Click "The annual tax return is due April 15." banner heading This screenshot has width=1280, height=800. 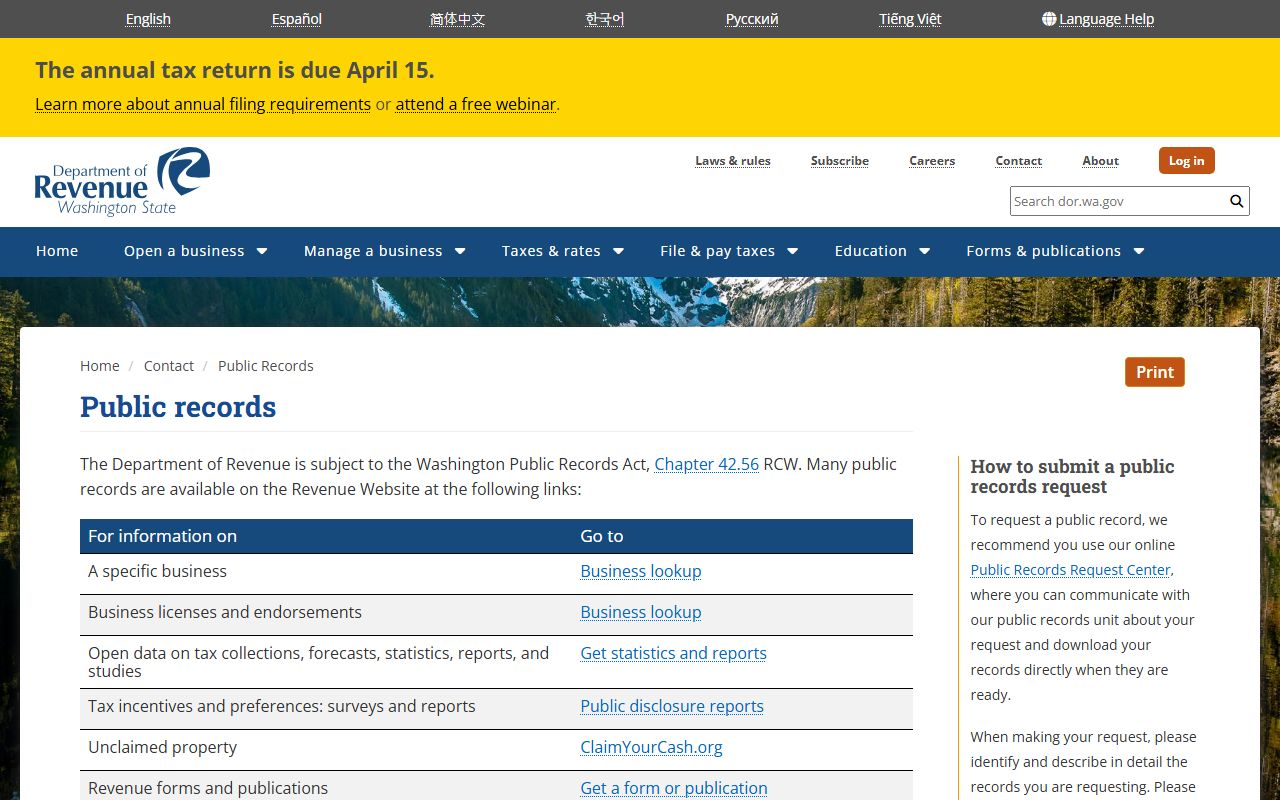tap(235, 70)
